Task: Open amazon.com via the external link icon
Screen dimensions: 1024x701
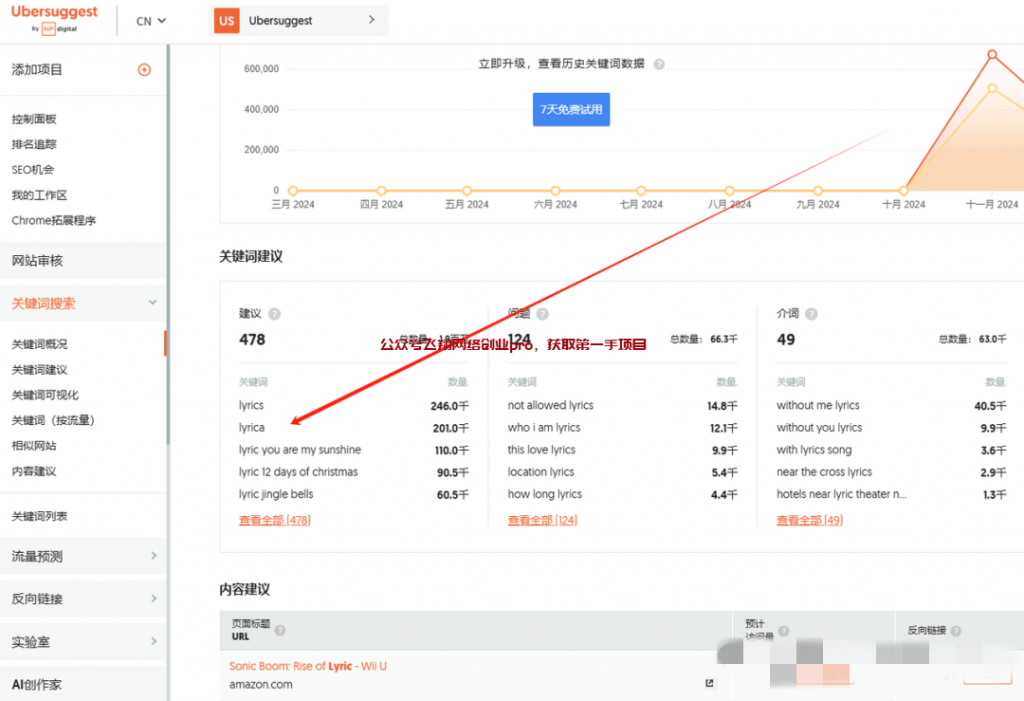Action: (709, 683)
